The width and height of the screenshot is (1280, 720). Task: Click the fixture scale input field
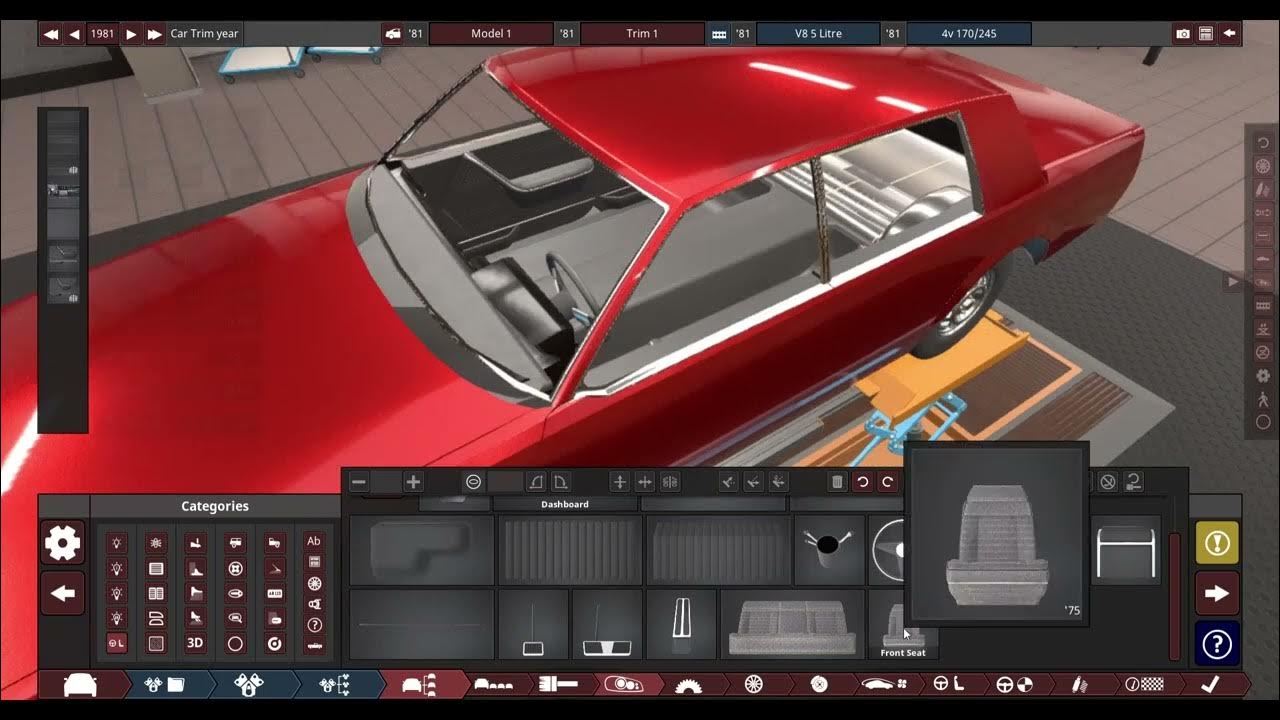point(386,482)
